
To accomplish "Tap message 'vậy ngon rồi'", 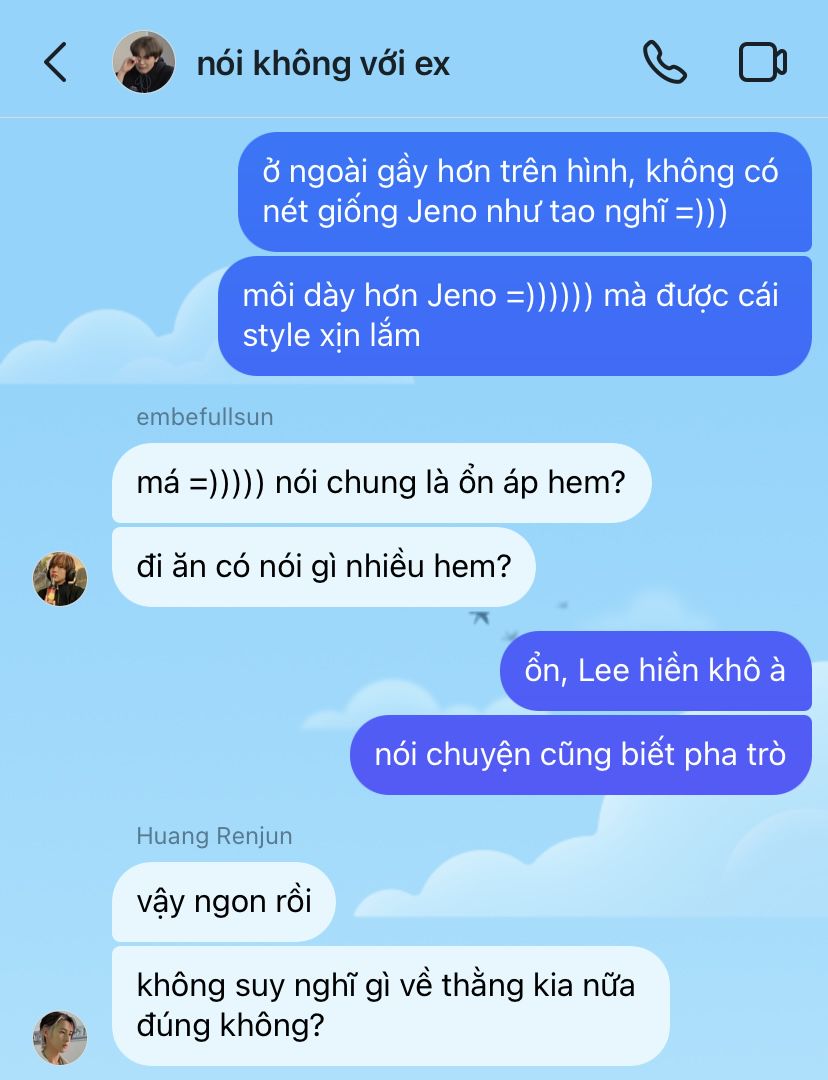I will click(x=224, y=902).
